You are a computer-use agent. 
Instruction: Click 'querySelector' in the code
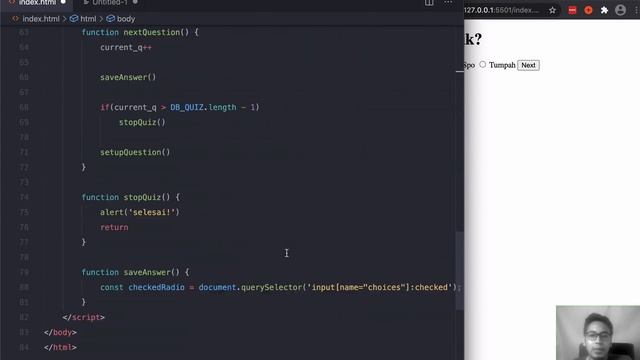[x=271, y=287]
